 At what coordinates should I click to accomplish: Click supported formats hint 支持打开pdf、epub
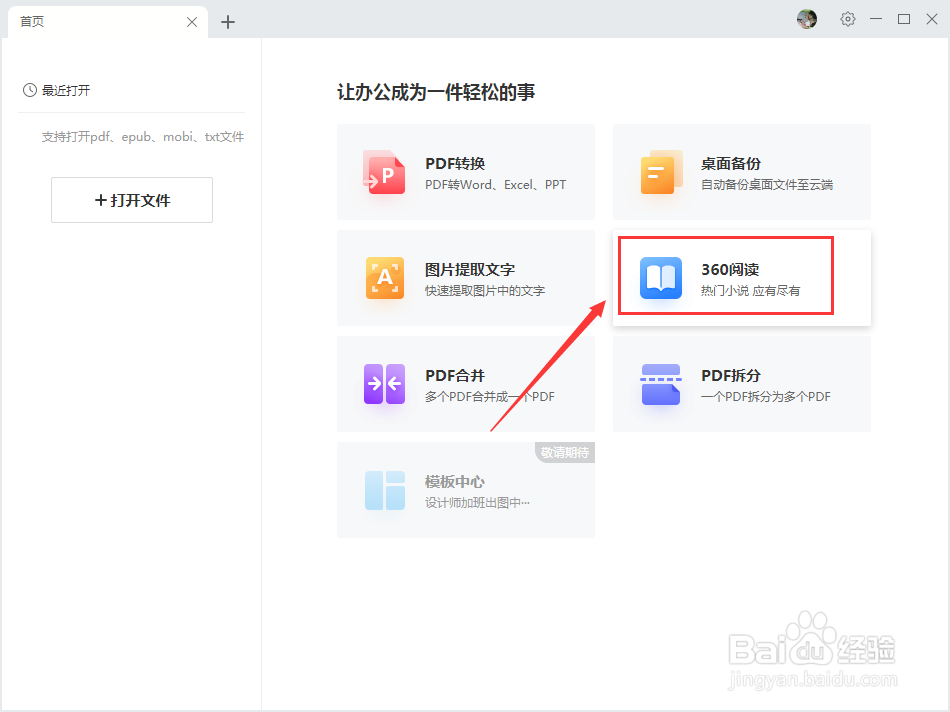click(143, 137)
